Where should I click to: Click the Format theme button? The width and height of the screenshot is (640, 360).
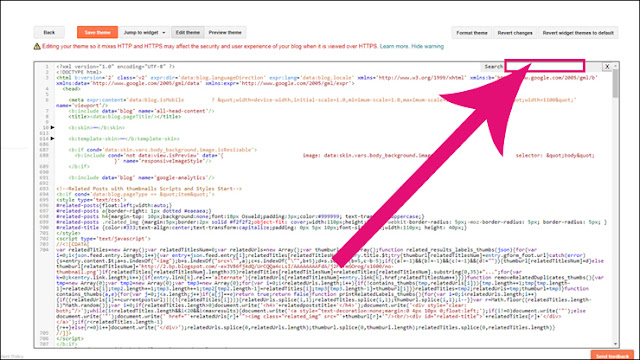(x=472, y=33)
